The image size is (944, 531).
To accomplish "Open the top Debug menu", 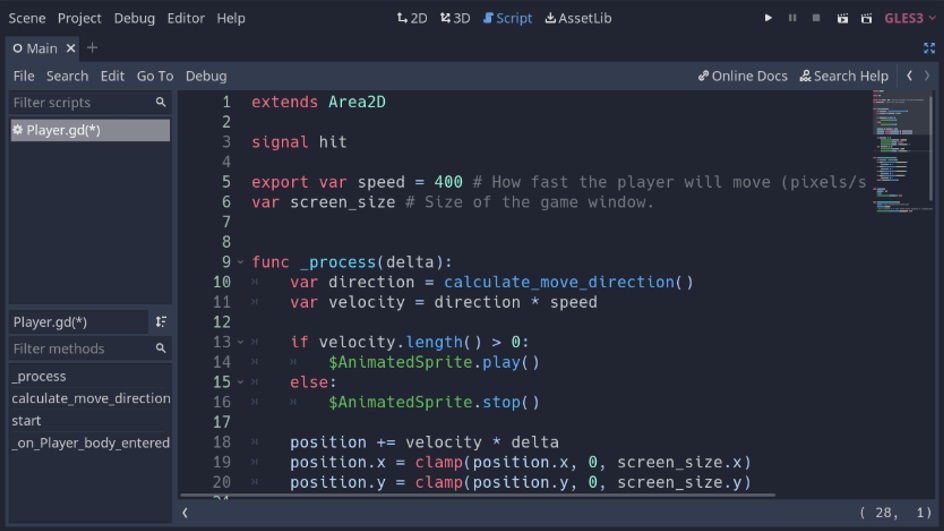I will 134,18.
